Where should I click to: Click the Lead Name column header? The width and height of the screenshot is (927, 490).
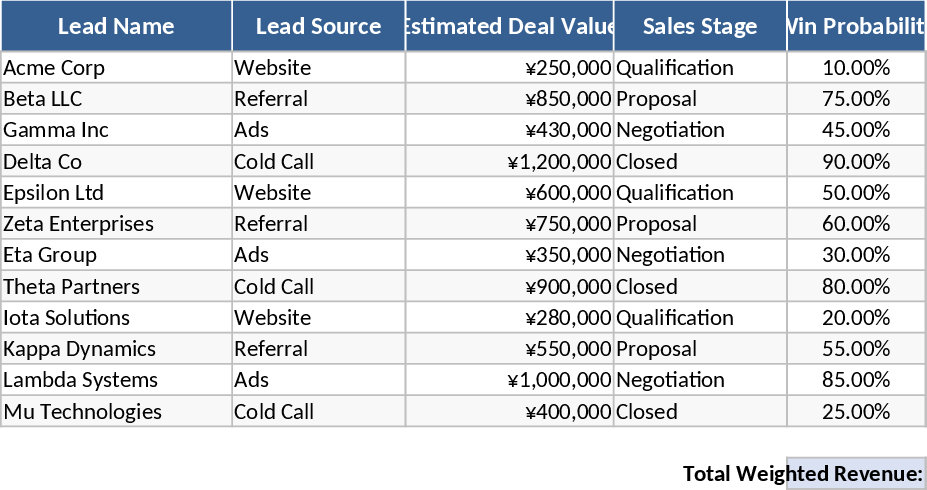point(116,26)
